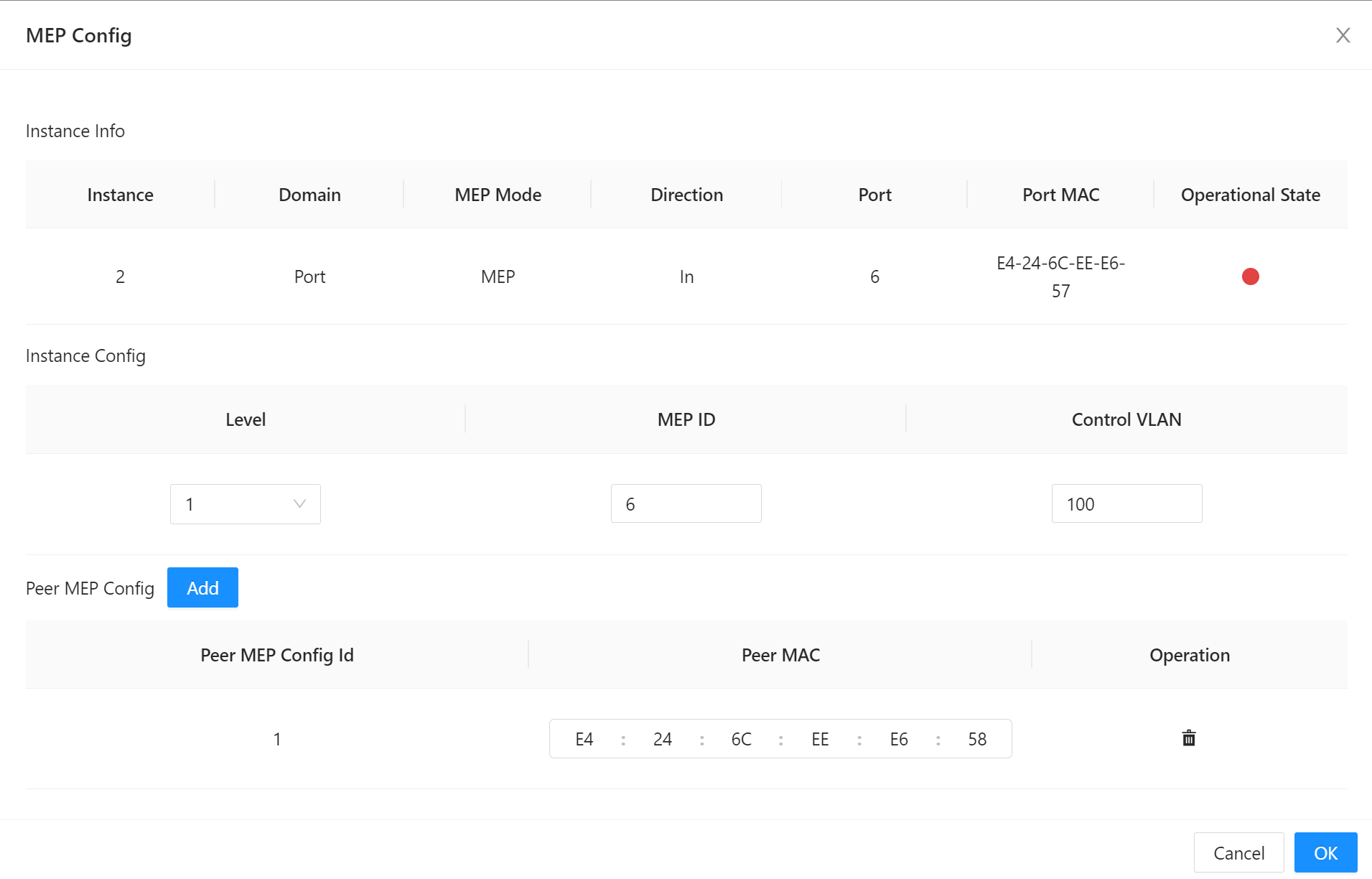
Task: Click the Cancel button
Action: pos(1238,852)
